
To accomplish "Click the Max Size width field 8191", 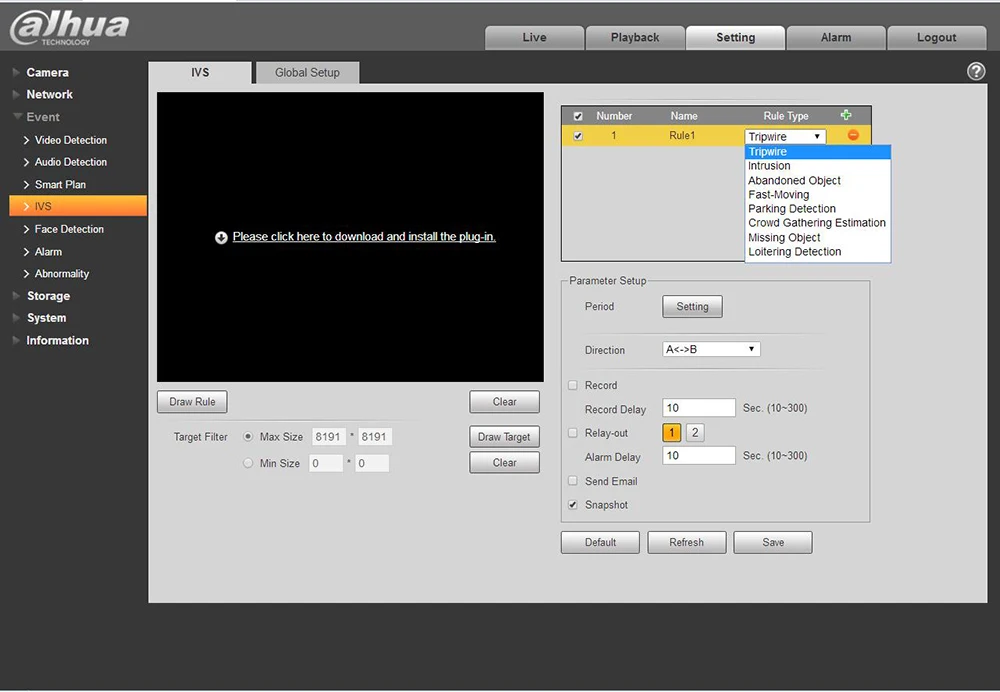I will pyautogui.click(x=328, y=437).
